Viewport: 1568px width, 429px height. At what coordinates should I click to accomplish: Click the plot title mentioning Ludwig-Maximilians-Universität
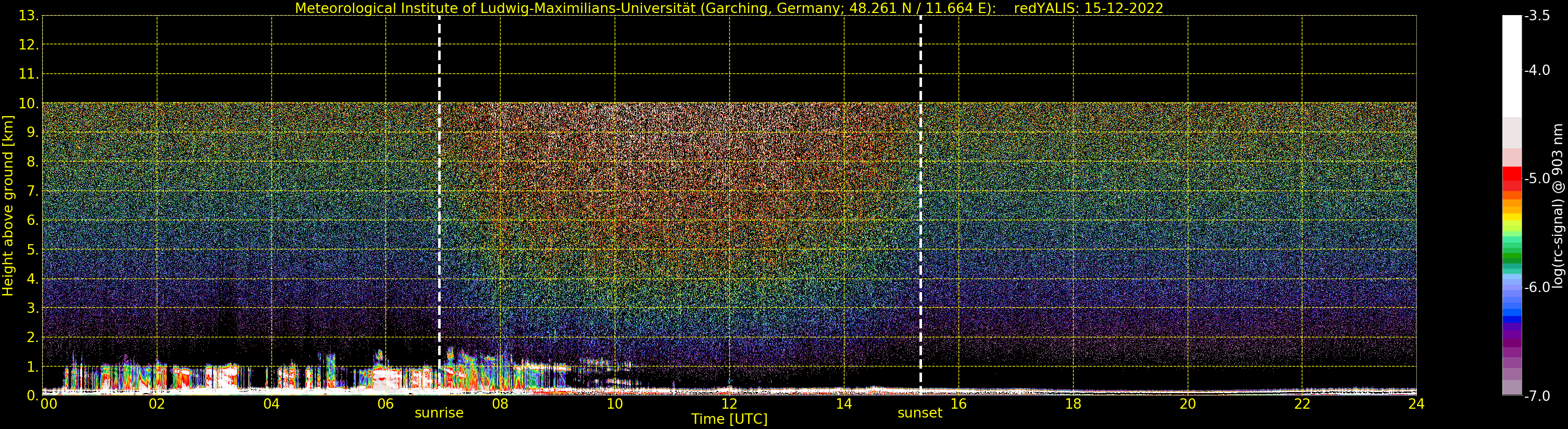[729, 8]
